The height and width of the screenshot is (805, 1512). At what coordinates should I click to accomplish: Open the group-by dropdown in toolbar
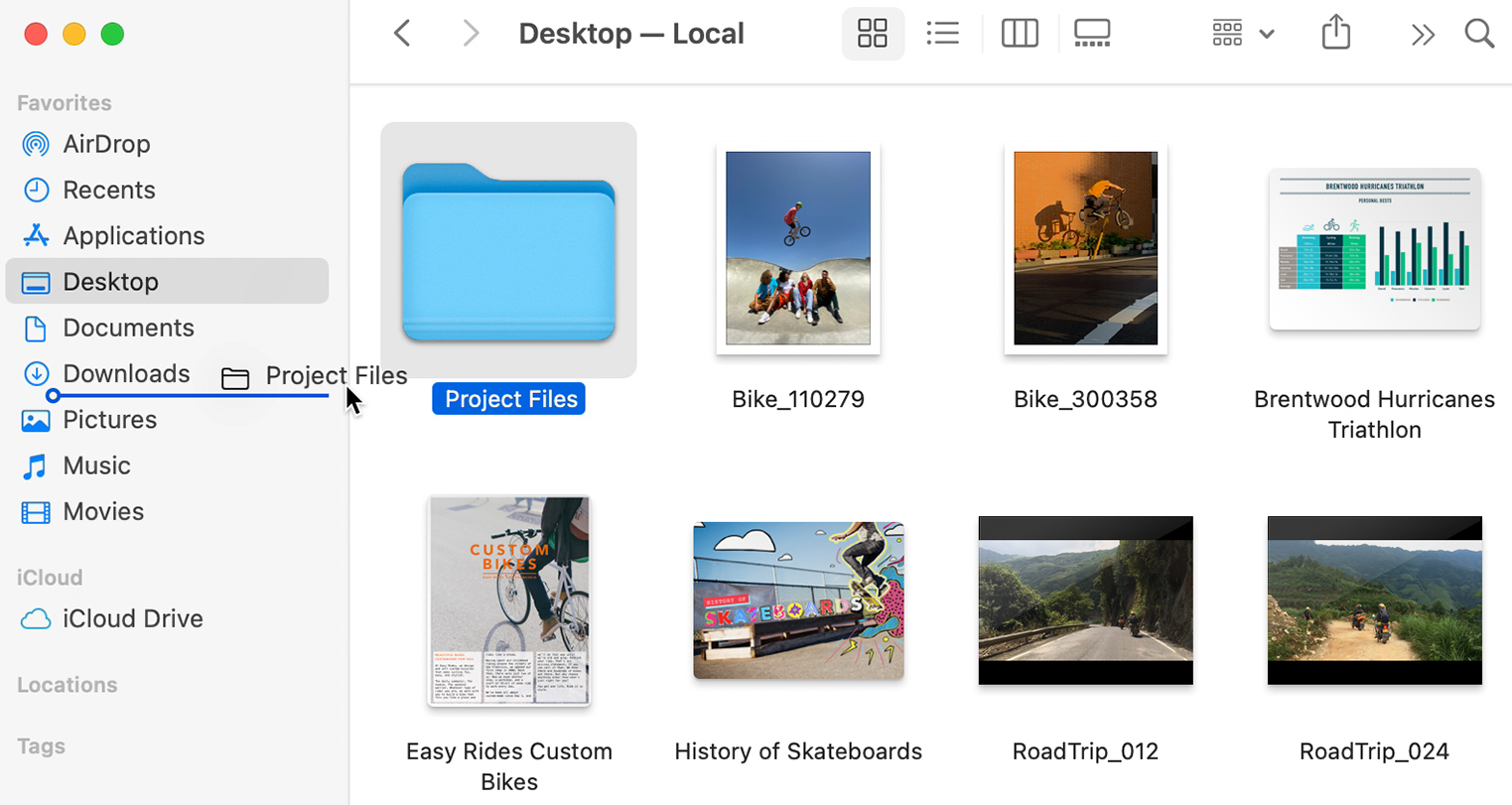click(x=1243, y=34)
